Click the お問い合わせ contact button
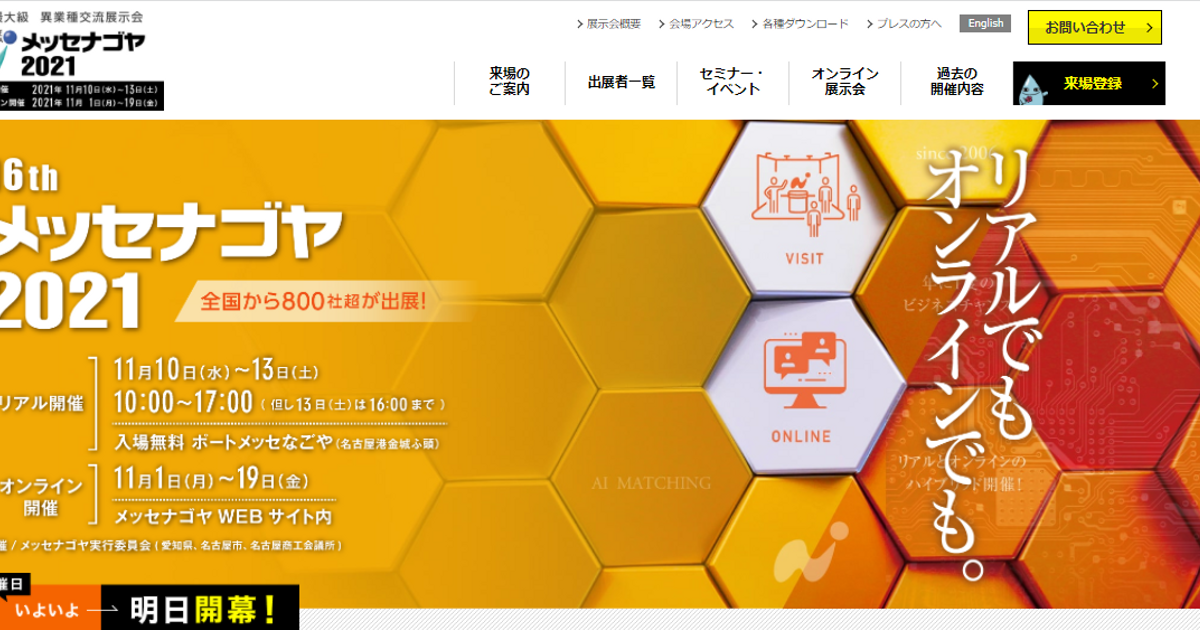 pyautogui.click(x=1095, y=27)
